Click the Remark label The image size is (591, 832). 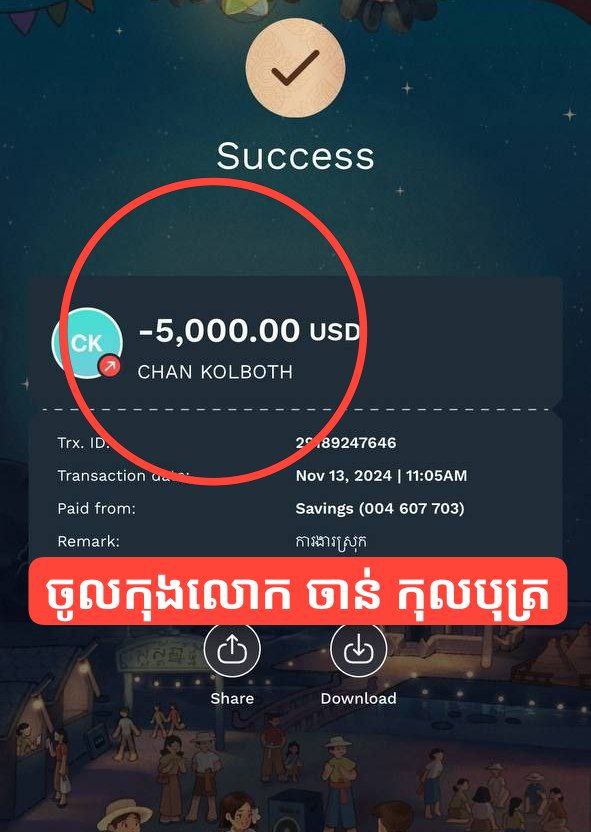(x=89, y=541)
